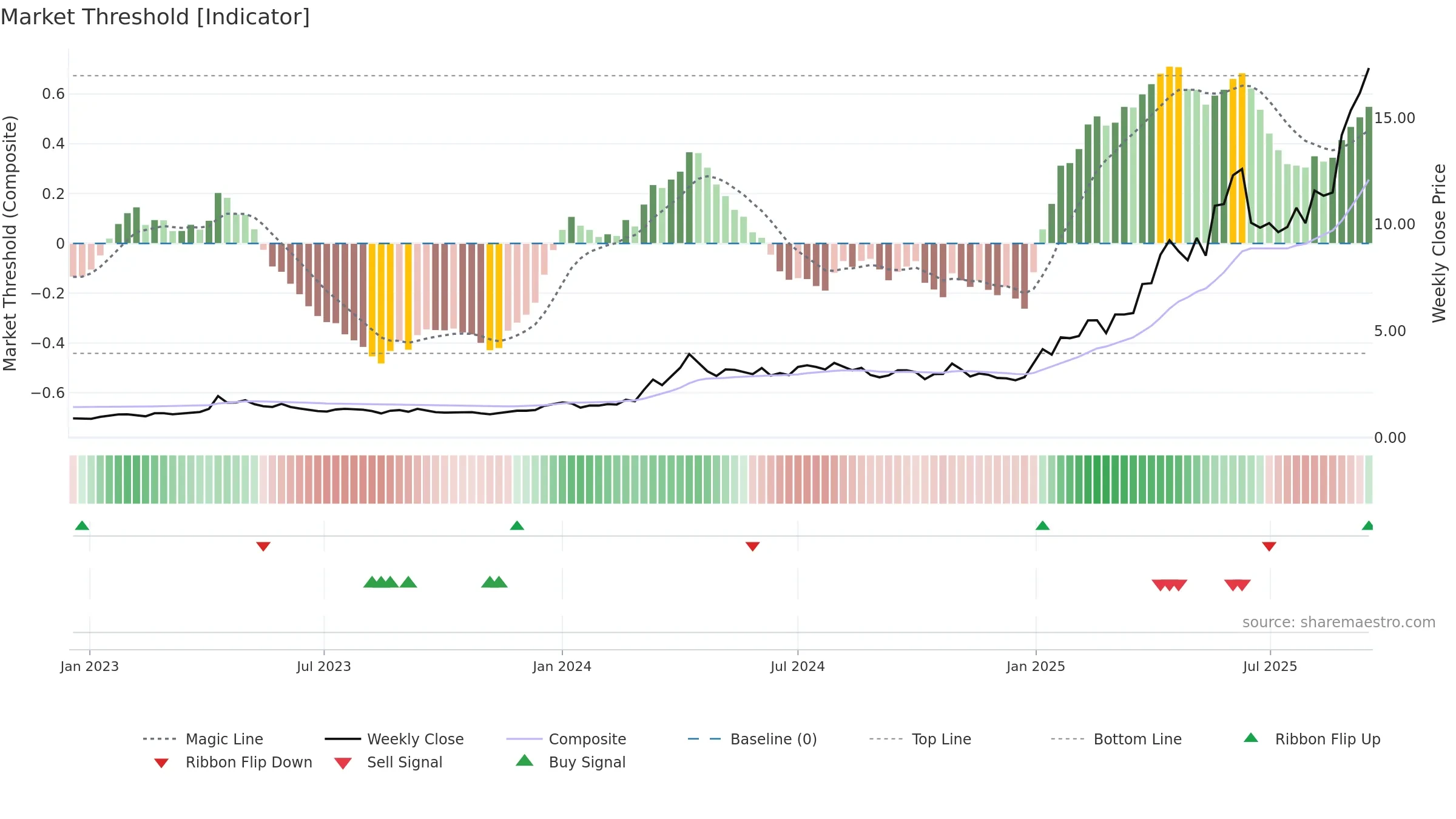This screenshot has height=819, width=1456.
Task: Toggle the Weekly Close legend entry
Action: tap(394, 739)
